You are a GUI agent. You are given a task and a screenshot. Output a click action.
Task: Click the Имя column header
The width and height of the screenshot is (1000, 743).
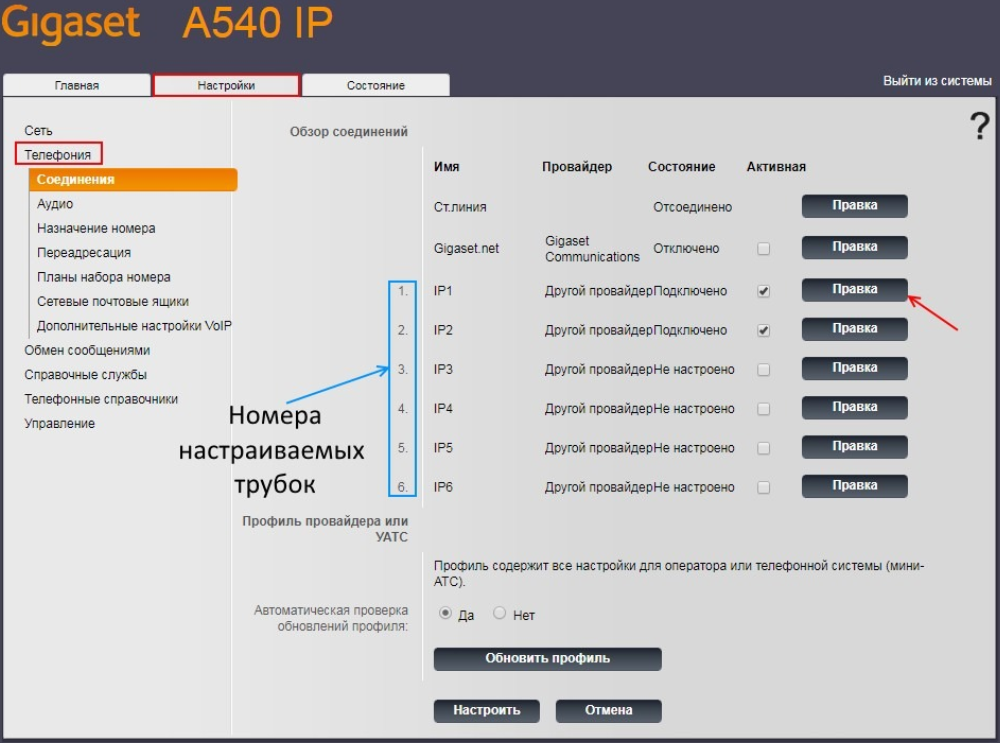coord(446,167)
